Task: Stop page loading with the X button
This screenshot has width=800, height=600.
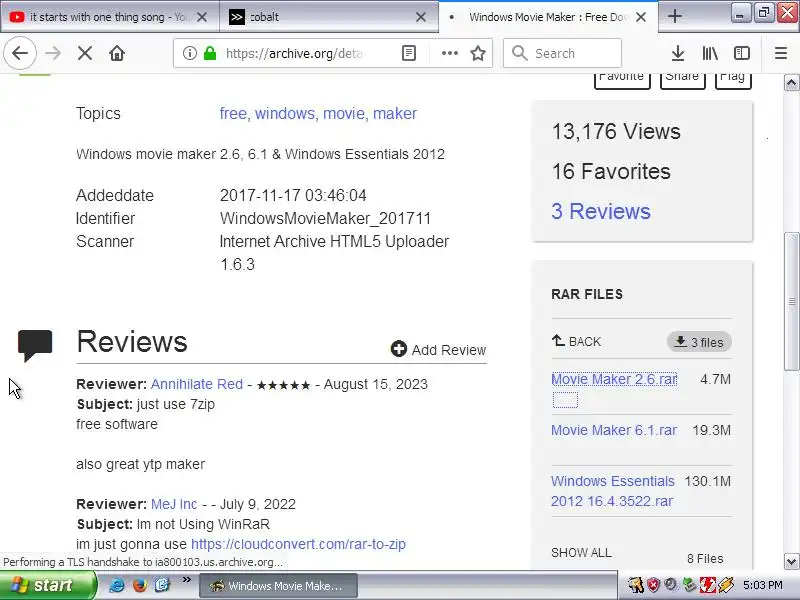Action: pos(85,53)
